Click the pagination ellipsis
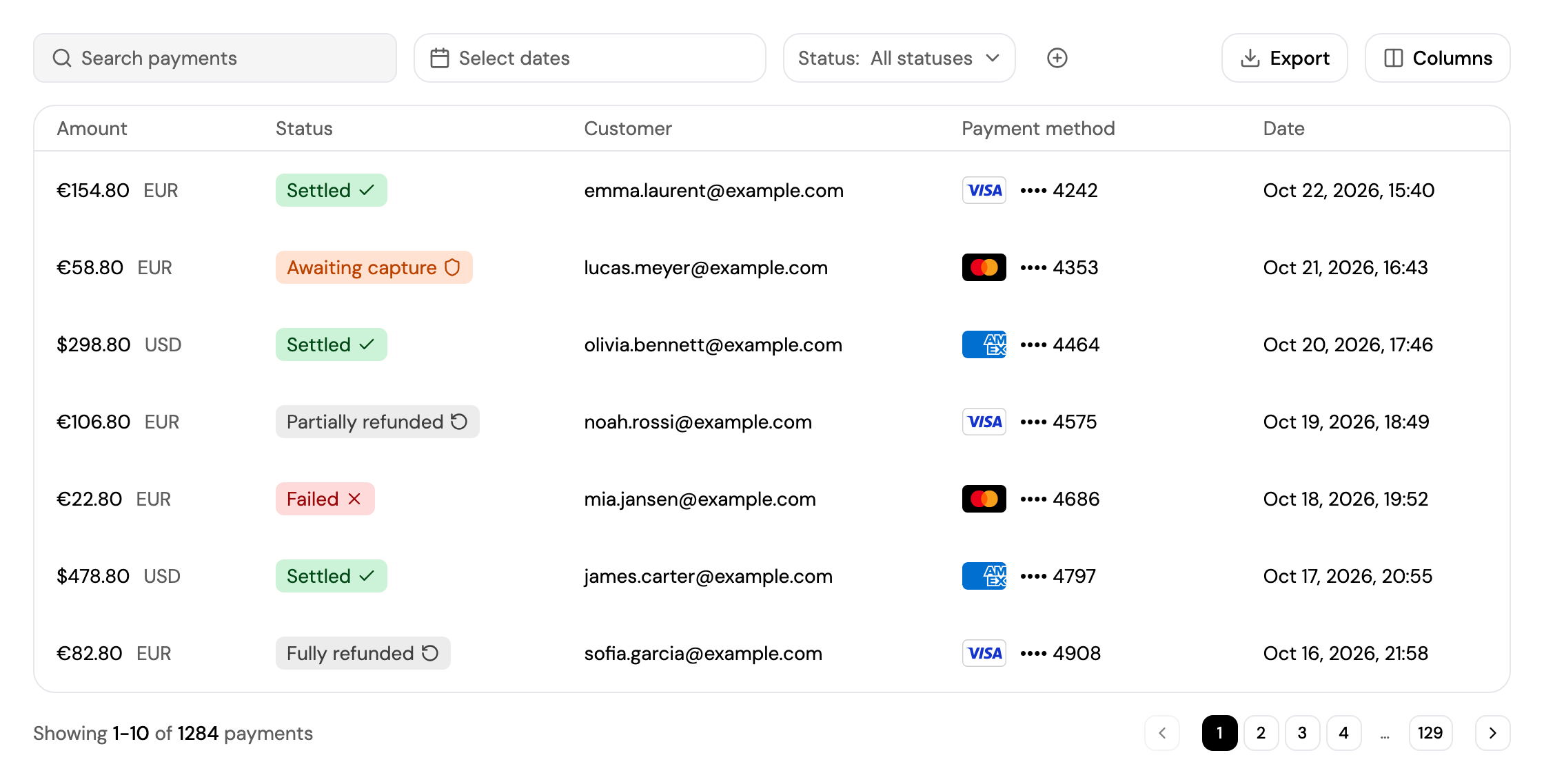This screenshot has height=784, width=1544. [1385, 736]
